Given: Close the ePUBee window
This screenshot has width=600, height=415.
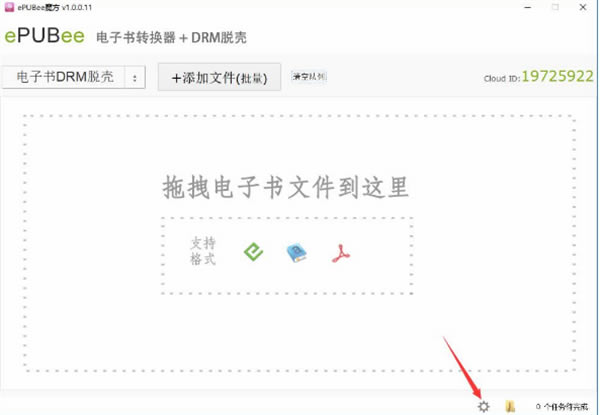Looking at the screenshot, I should pos(583,7).
